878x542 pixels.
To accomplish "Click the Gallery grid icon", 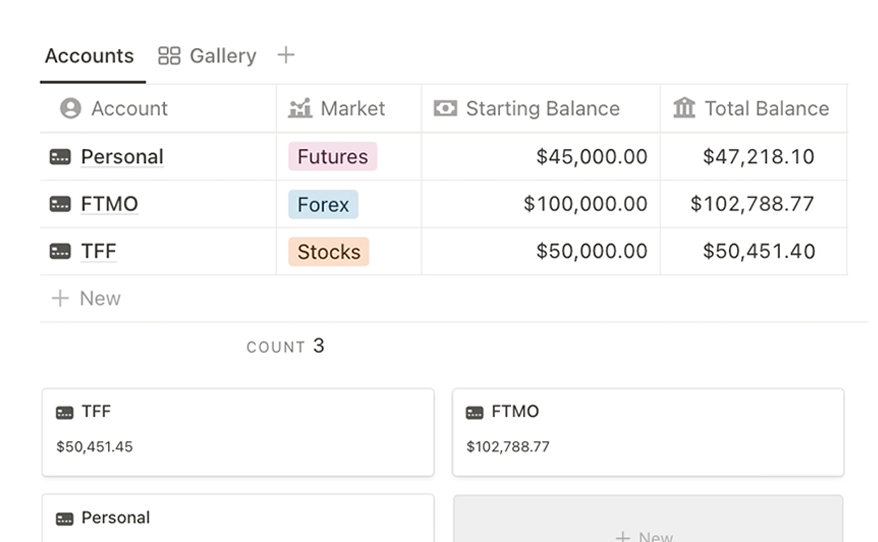I will pyautogui.click(x=169, y=56).
